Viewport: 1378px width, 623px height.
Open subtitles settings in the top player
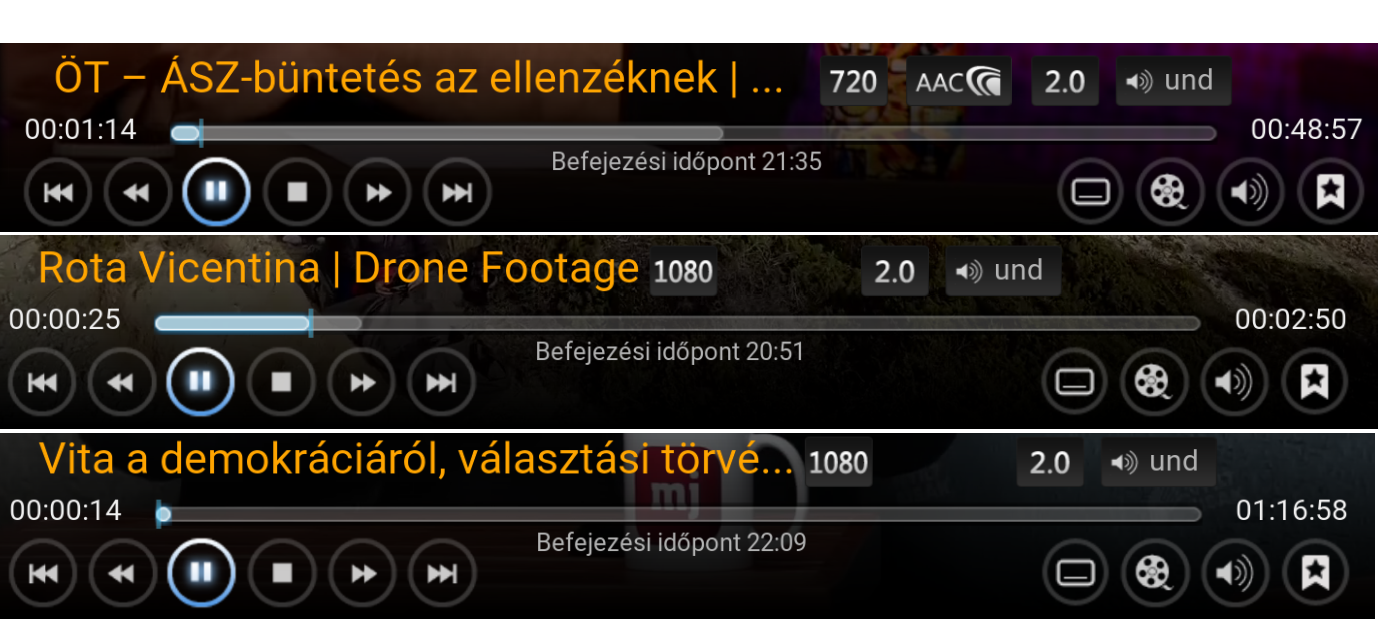click(x=1090, y=191)
